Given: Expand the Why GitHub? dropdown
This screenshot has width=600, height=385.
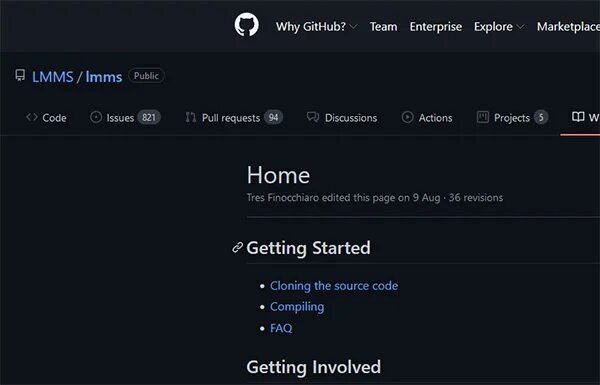Looking at the screenshot, I should (316, 26).
